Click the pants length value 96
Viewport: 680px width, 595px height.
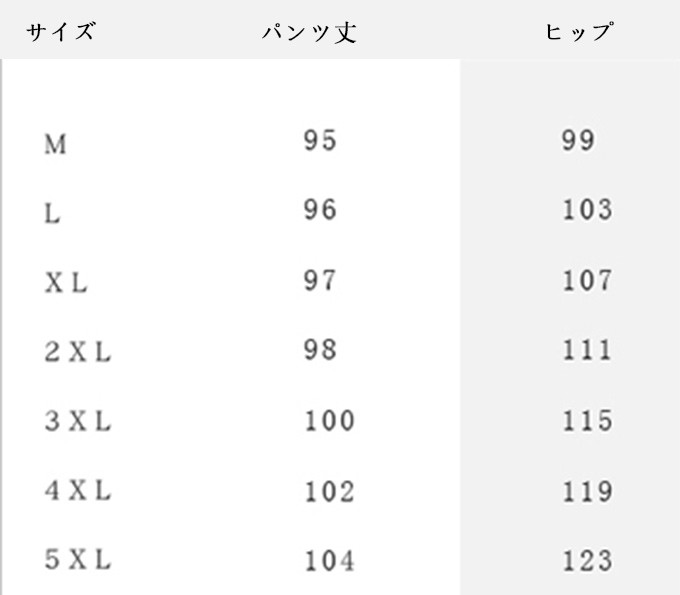coord(320,210)
